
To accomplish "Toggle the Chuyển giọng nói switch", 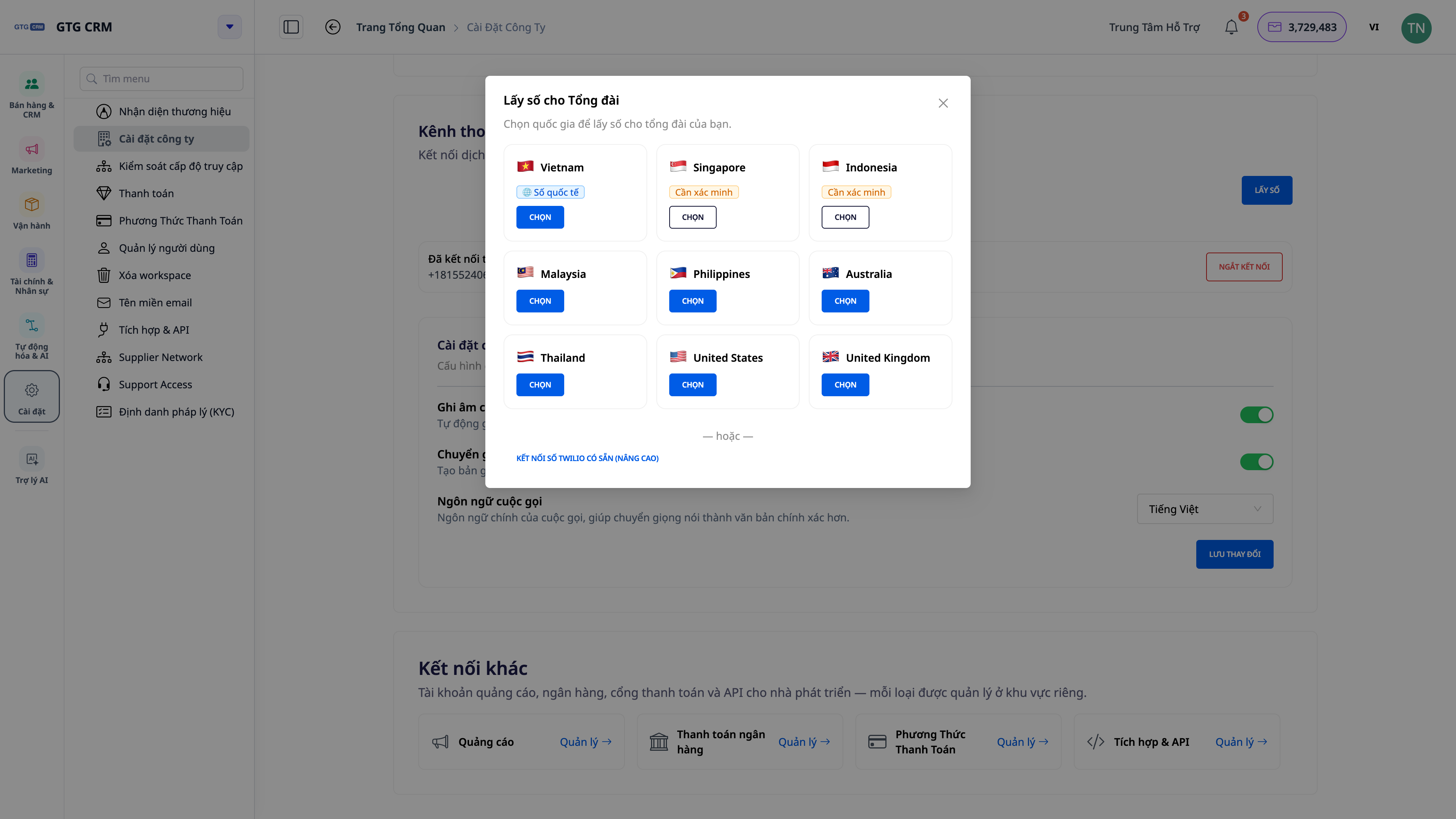I will point(1257,462).
